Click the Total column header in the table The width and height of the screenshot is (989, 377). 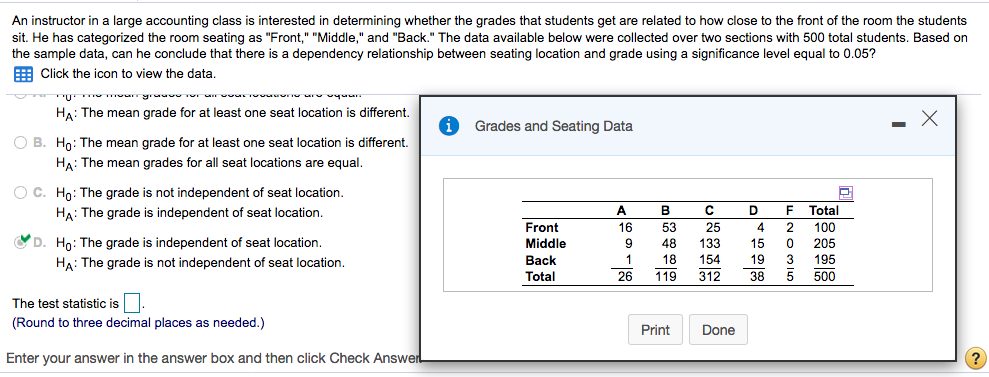coord(824,211)
